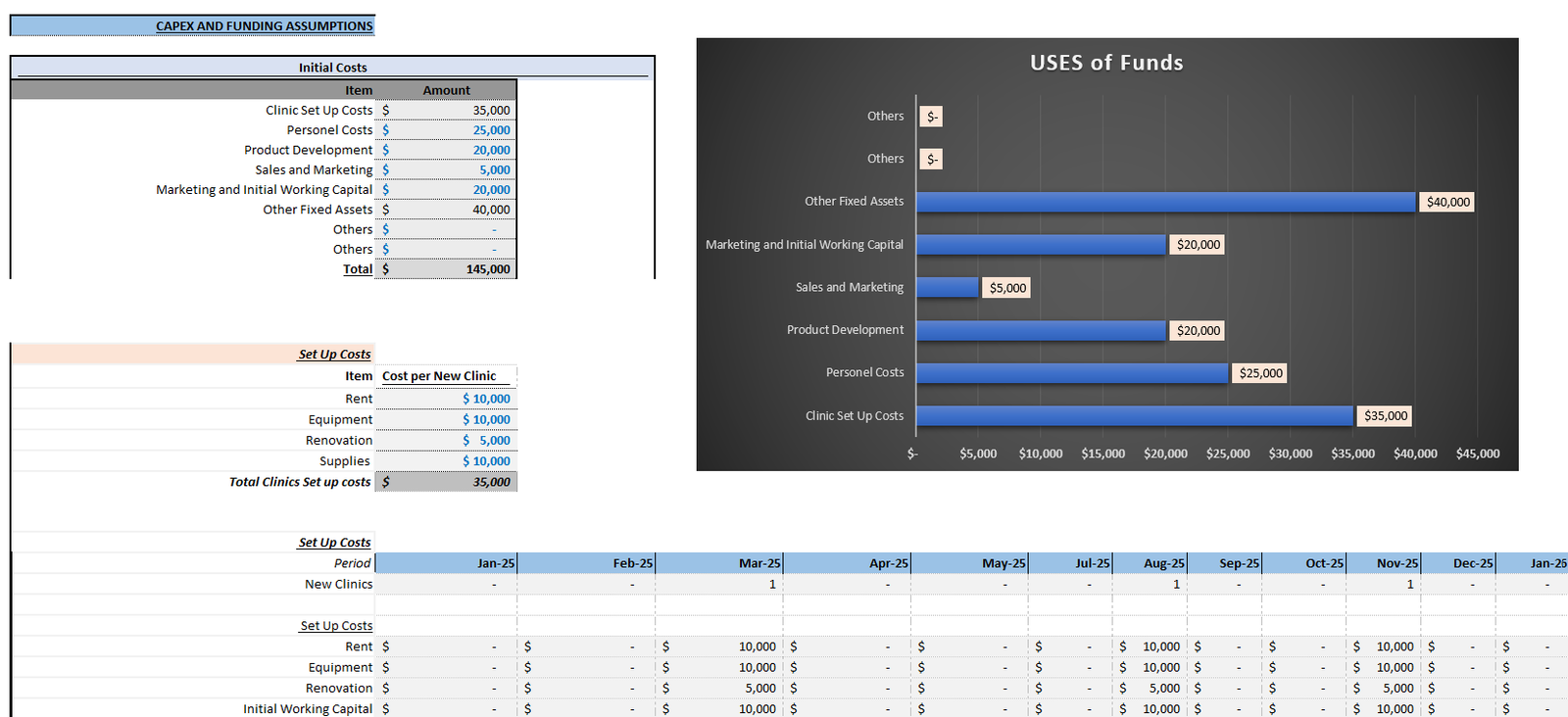This screenshot has width=1568, height=717.
Task: Click the Renovation $5,000 cost cell
Action: pos(446,440)
